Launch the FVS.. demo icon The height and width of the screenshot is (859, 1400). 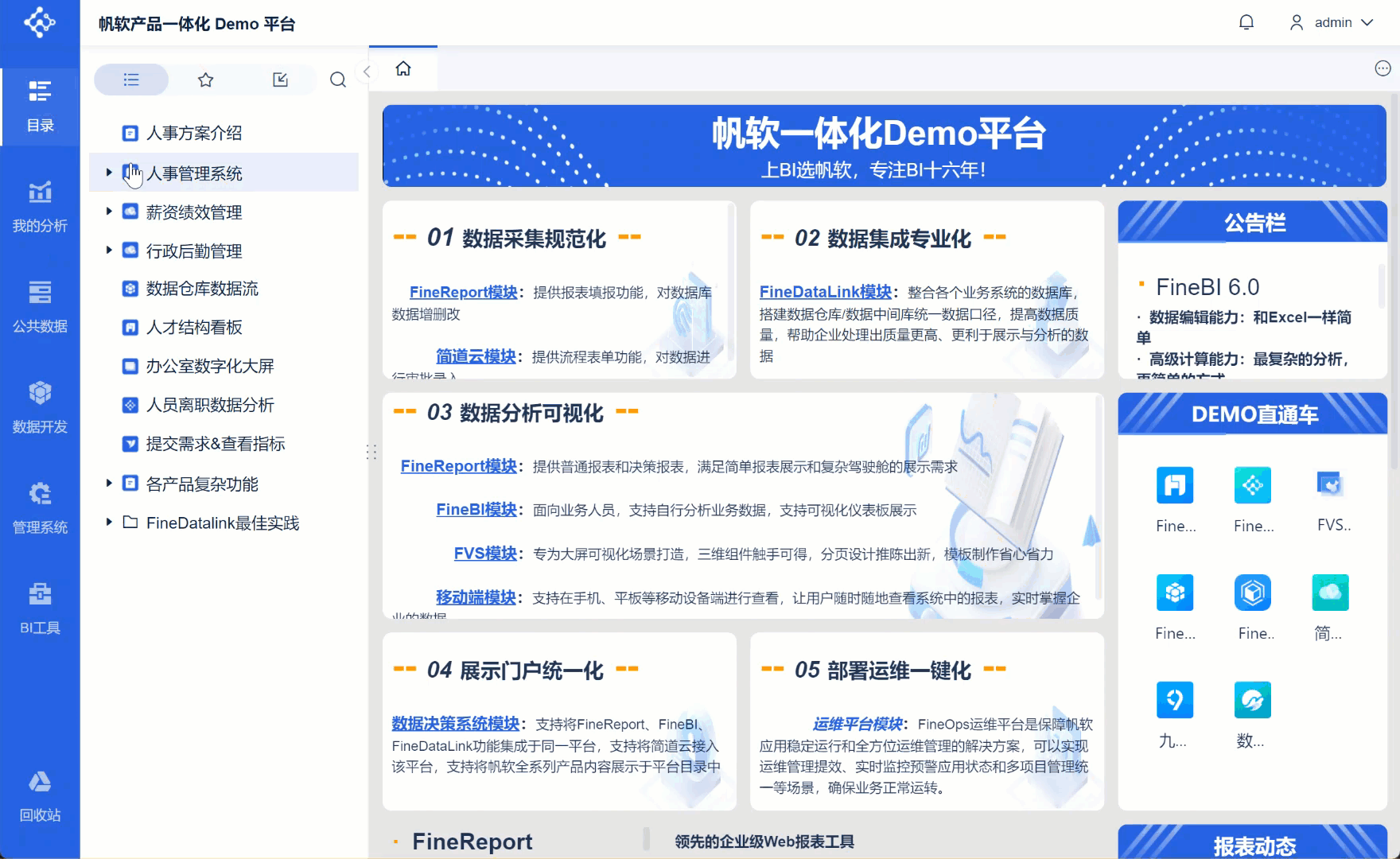click(x=1331, y=484)
